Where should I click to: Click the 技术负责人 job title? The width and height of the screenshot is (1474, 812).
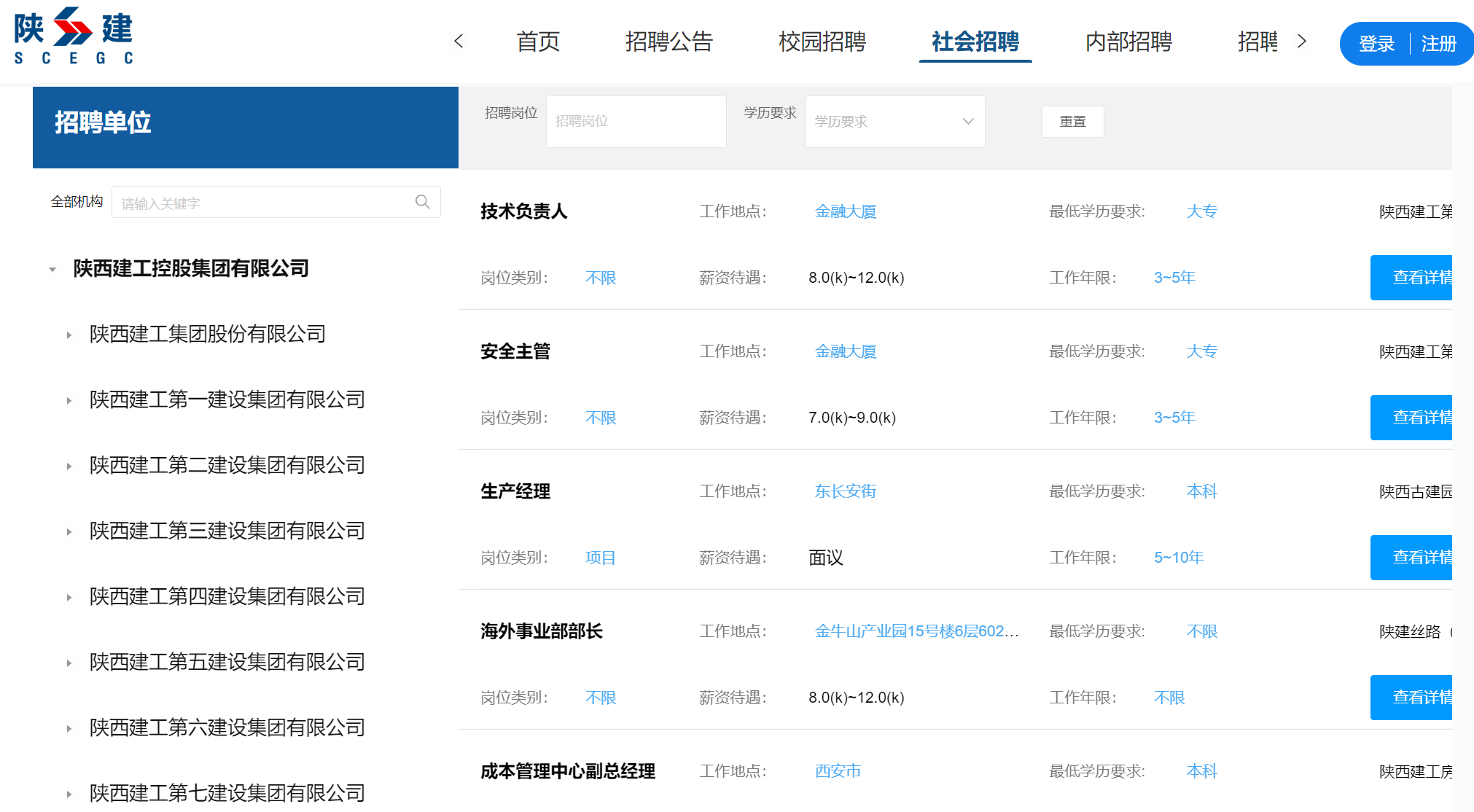[523, 211]
